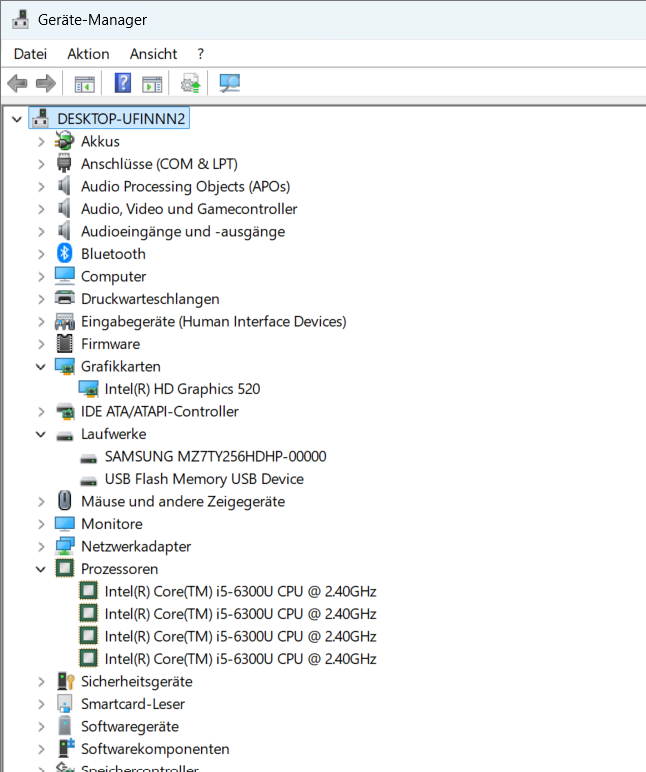Viewport: 646px width, 772px height.
Task: Select the DESKTOP-UFINNN2 computer name
Action: point(121,119)
